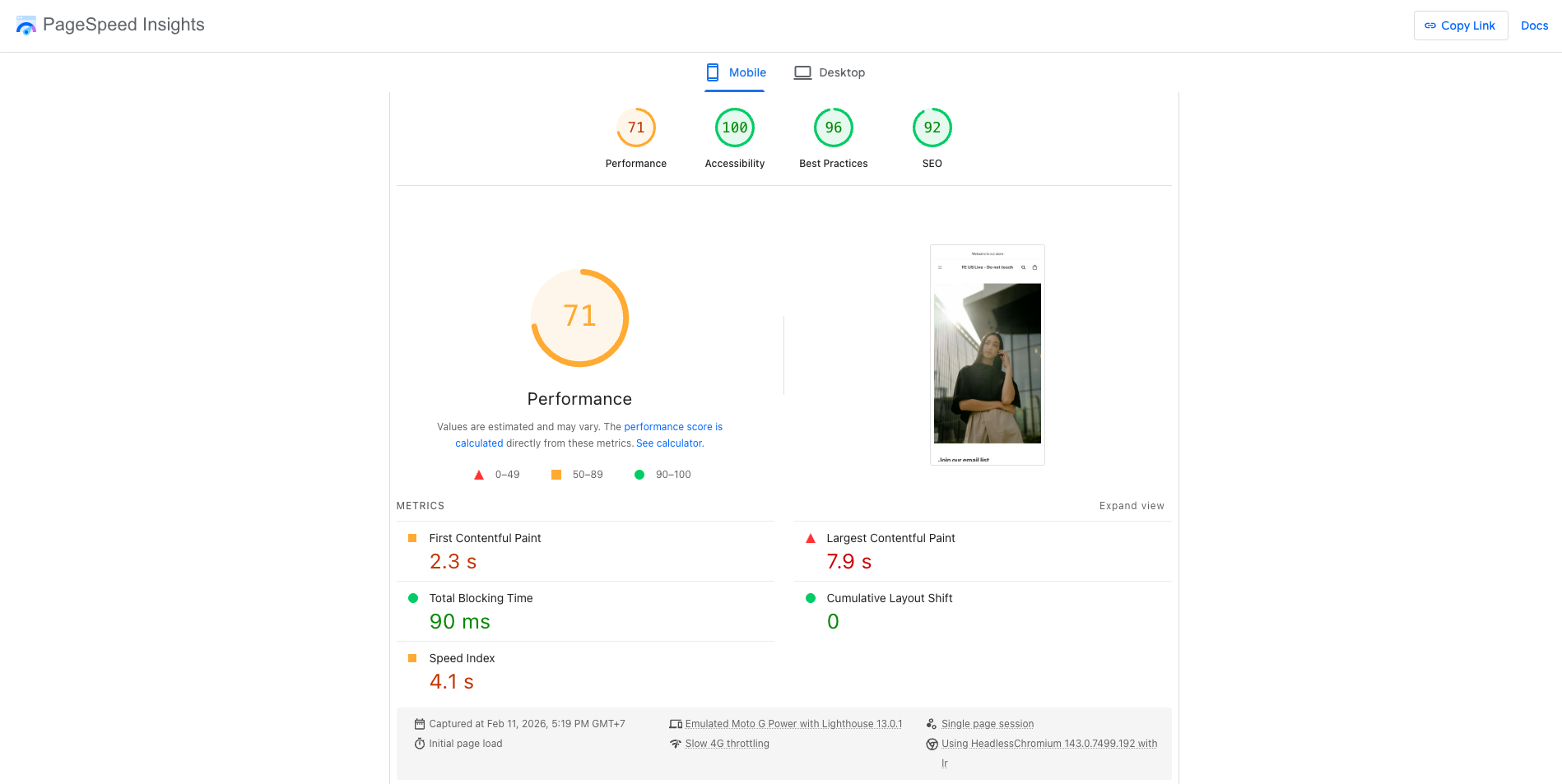The height and width of the screenshot is (784, 1562).
Task: Click the icon beside Single page session
Action: [932, 724]
